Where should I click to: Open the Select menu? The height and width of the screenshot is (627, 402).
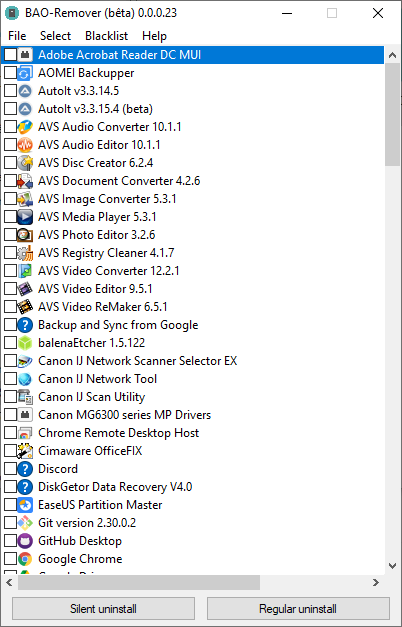click(55, 36)
